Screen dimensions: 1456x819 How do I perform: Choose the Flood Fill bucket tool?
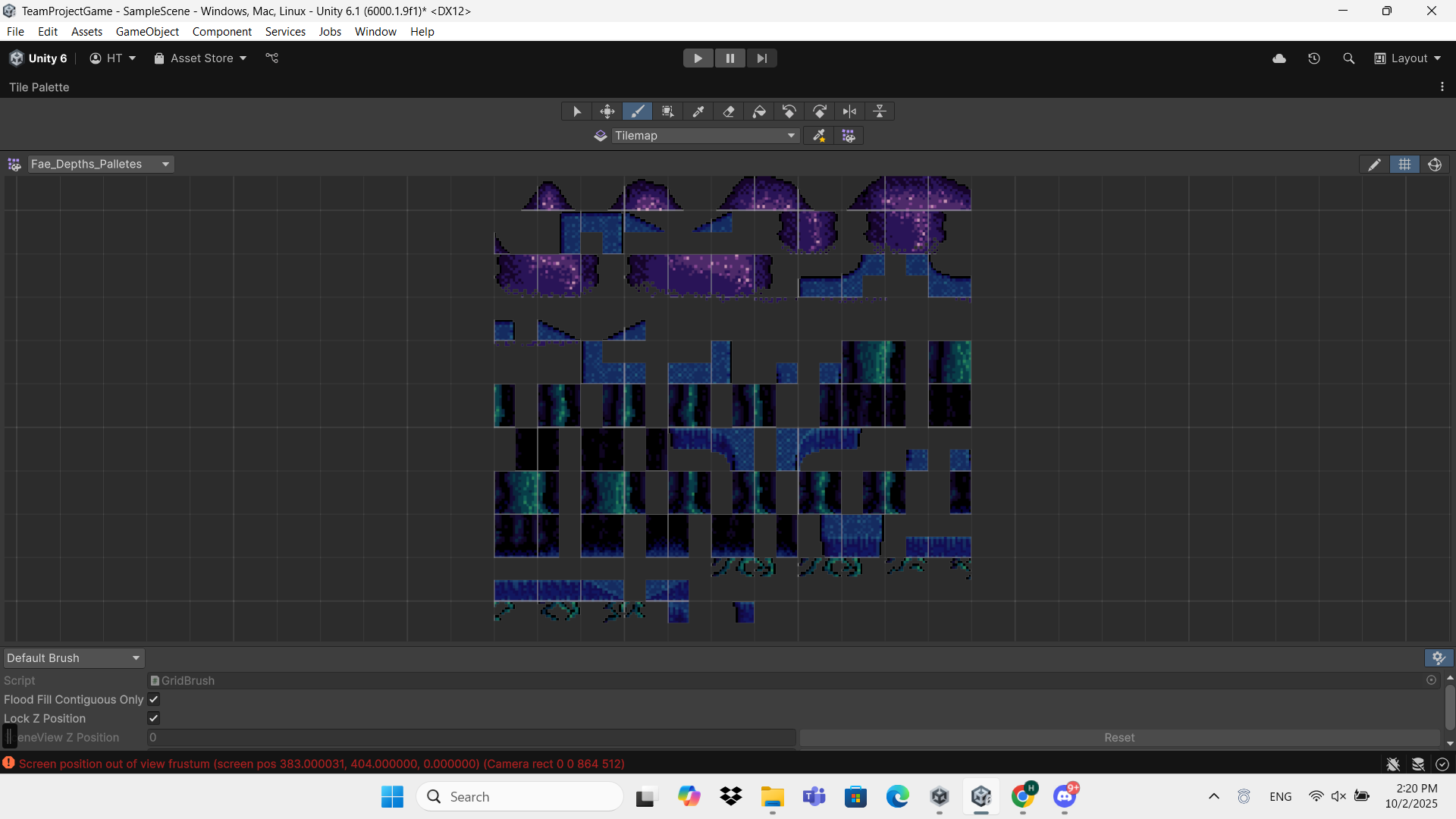(759, 111)
